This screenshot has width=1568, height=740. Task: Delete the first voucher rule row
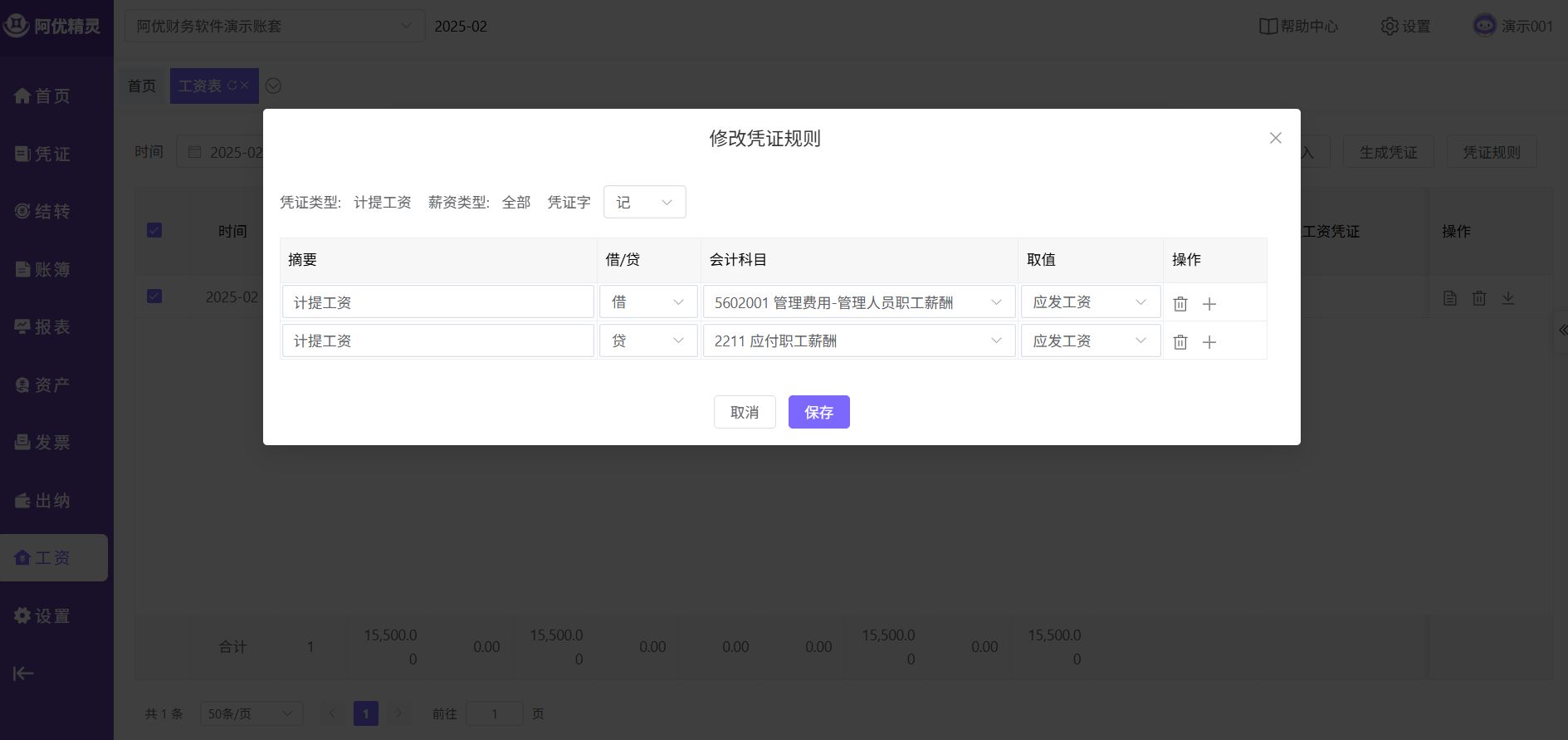1180,304
